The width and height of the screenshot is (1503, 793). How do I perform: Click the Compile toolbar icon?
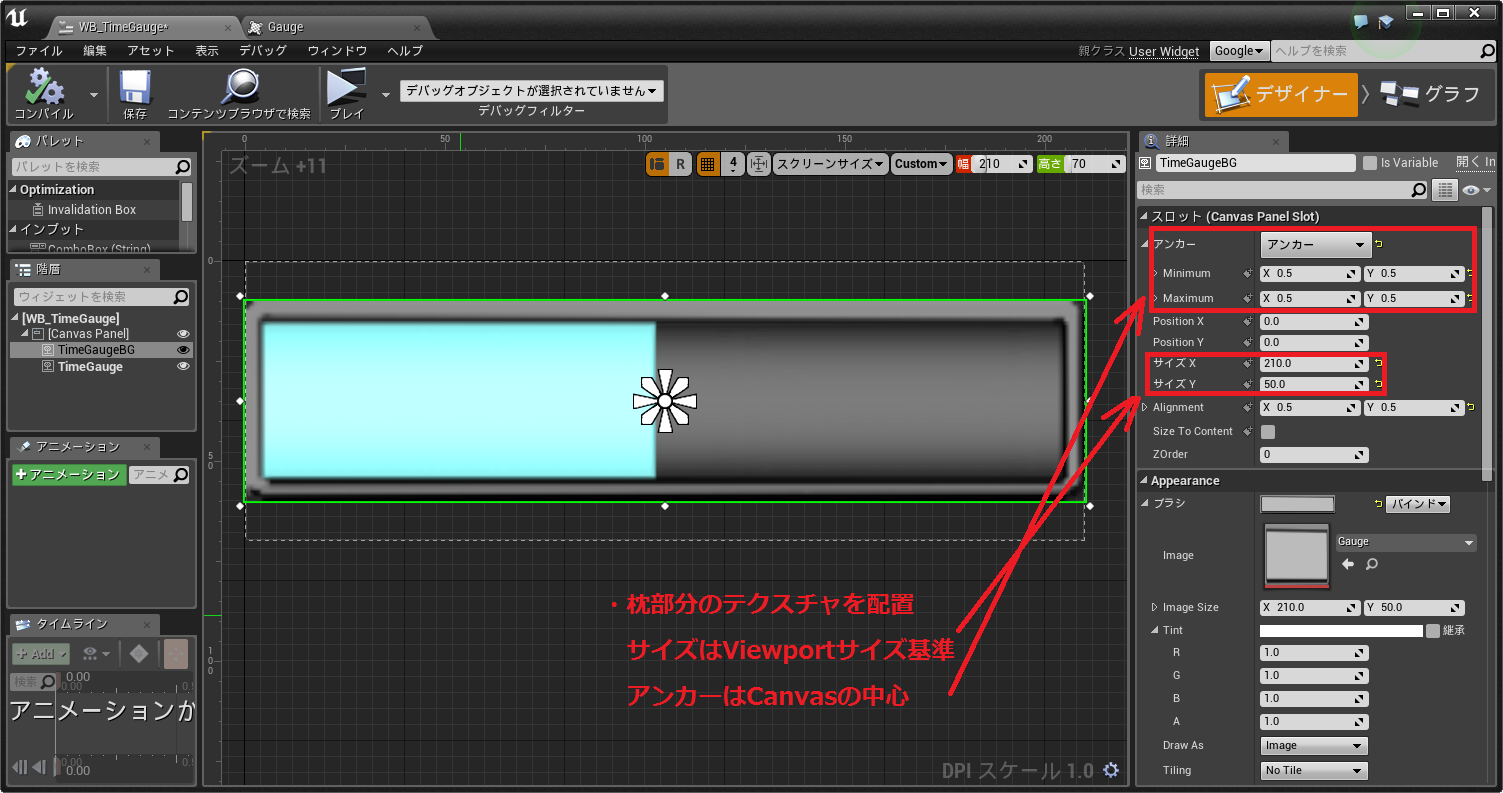(x=45, y=87)
